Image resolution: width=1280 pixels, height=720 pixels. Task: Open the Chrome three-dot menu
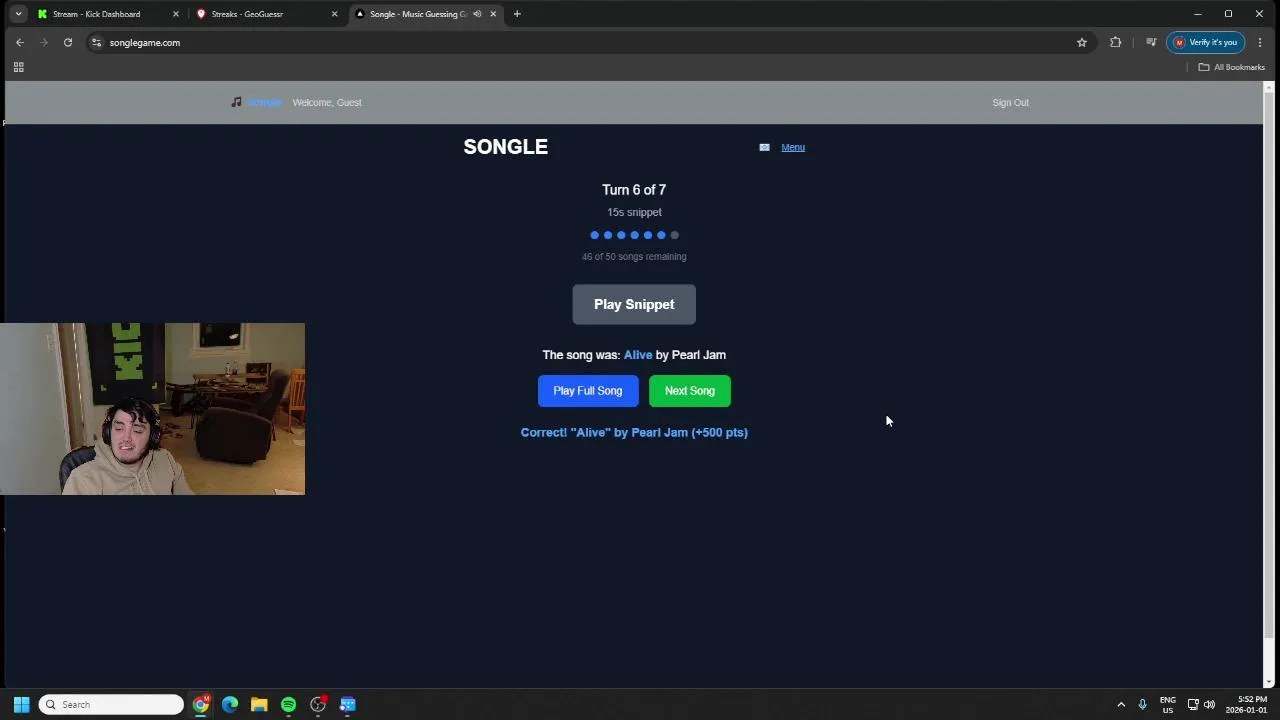pyautogui.click(x=1260, y=42)
